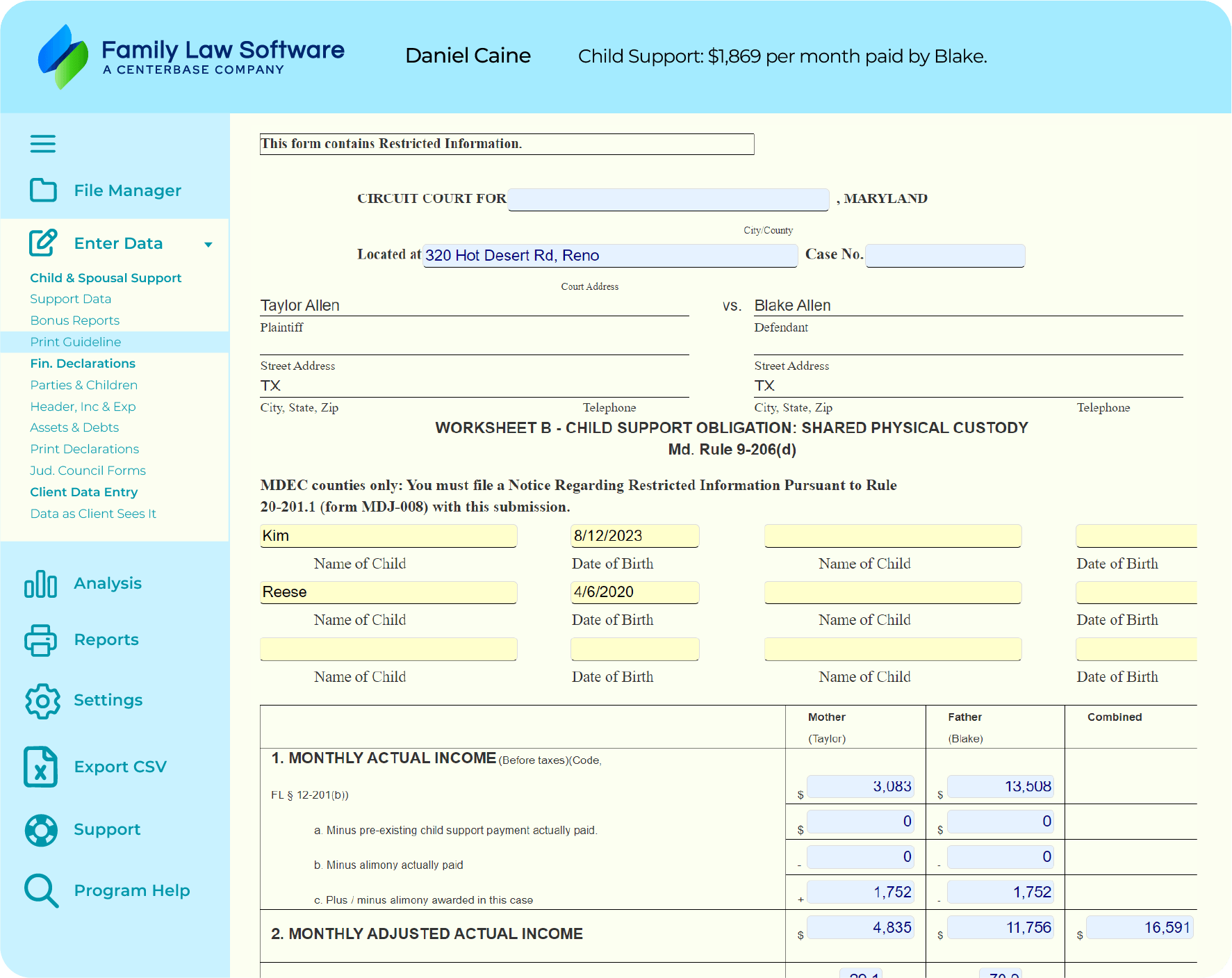Click Mother's monthly actual income field
The image size is (1232, 978).
pyautogui.click(x=860, y=787)
